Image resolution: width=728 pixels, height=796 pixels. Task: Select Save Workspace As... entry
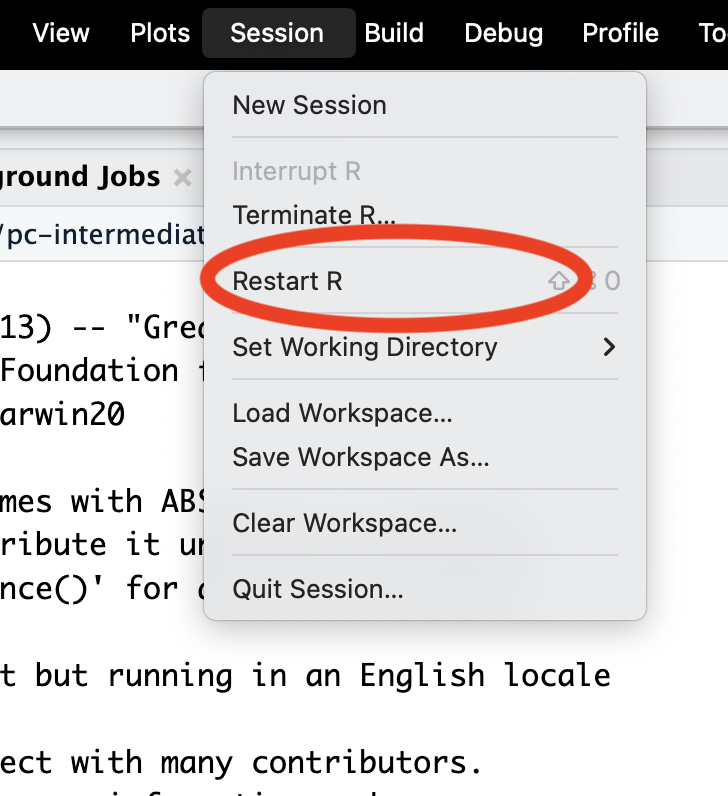[360, 457]
